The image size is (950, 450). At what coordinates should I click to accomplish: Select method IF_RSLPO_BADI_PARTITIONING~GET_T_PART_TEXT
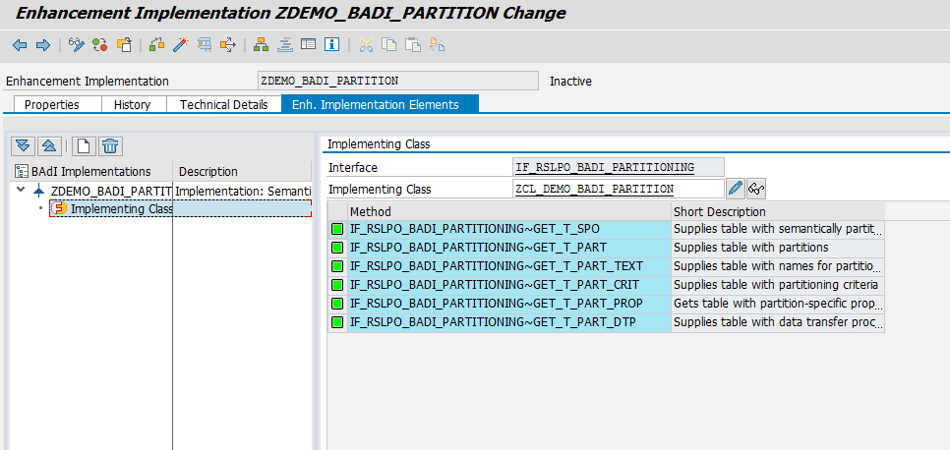(x=496, y=266)
